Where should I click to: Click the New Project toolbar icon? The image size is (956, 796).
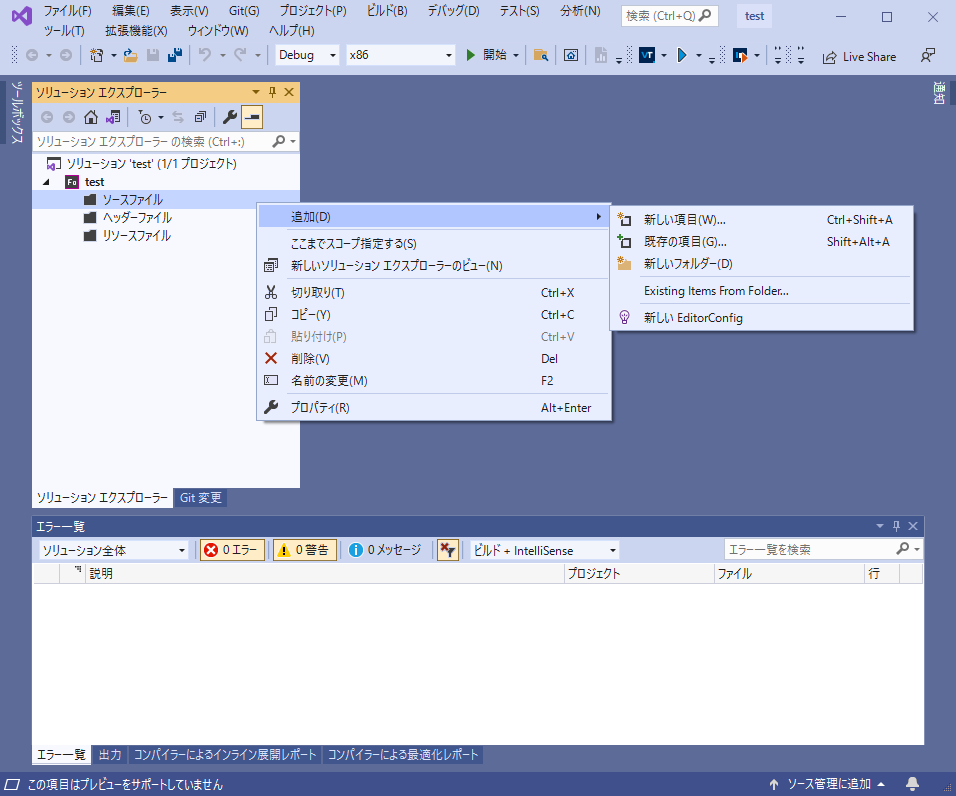pos(96,55)
